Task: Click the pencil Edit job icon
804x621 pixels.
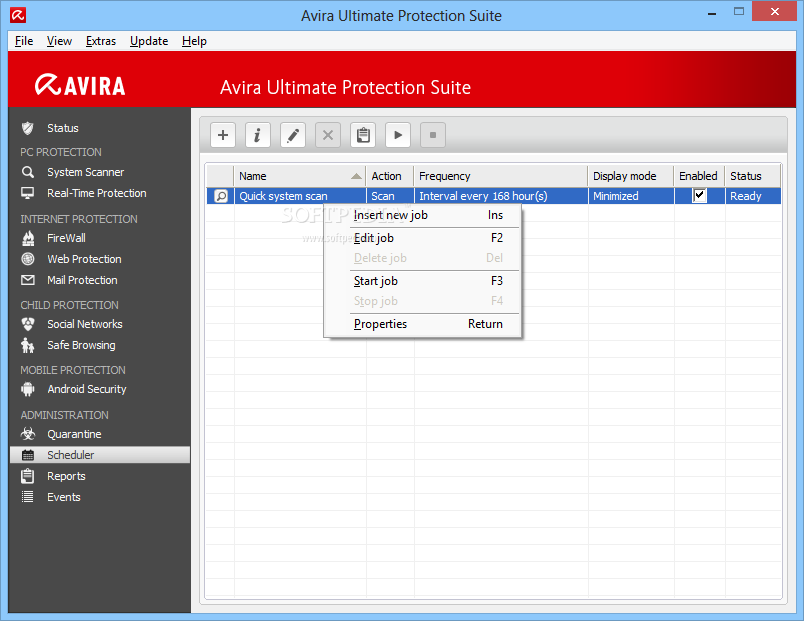Action: (293, 135)
